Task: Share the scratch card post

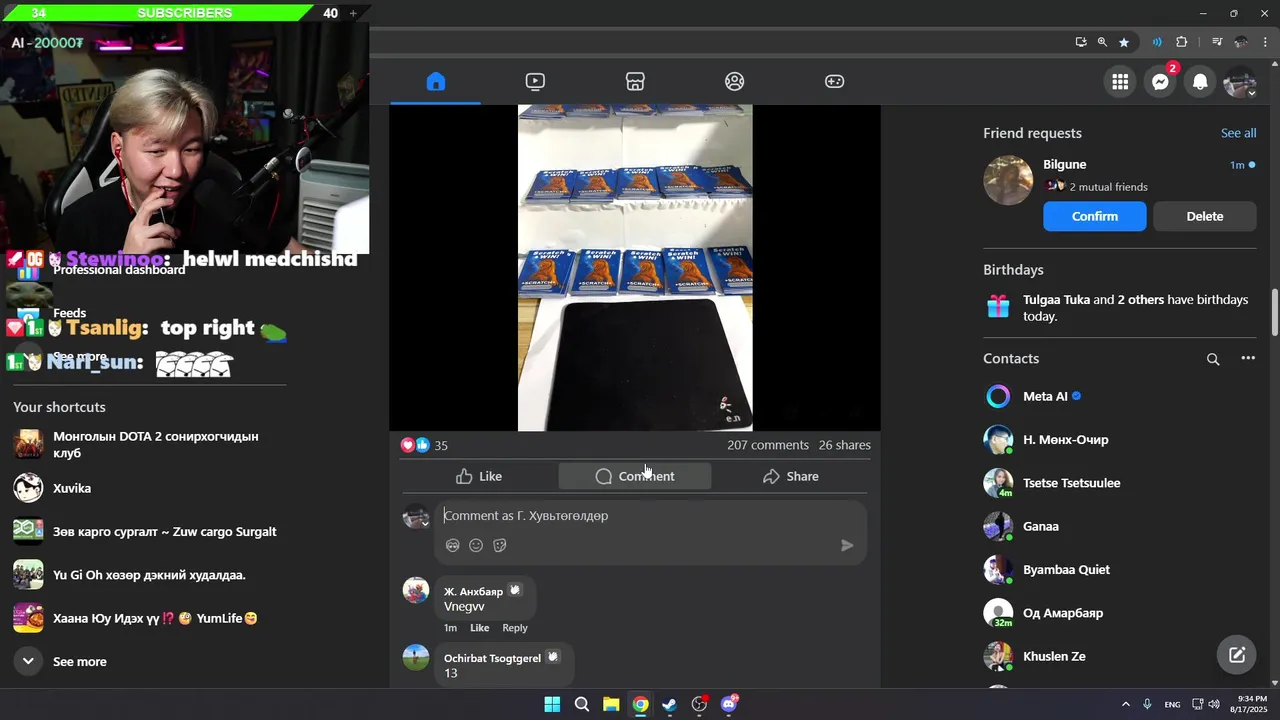Action: (790, 476)
